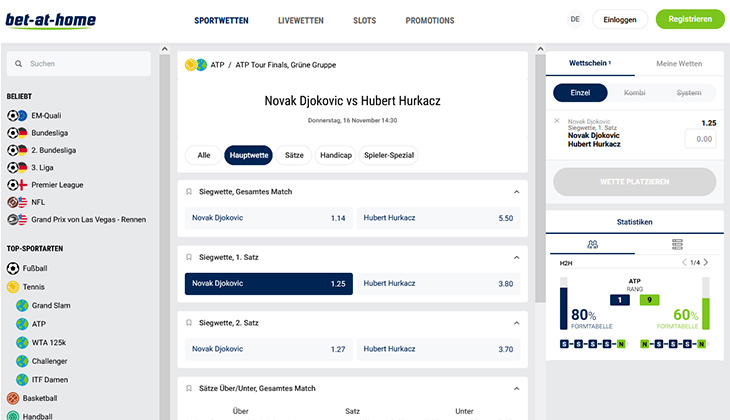Filter markets by Handicap
The image size is (730, 420).
pos(336,155)
